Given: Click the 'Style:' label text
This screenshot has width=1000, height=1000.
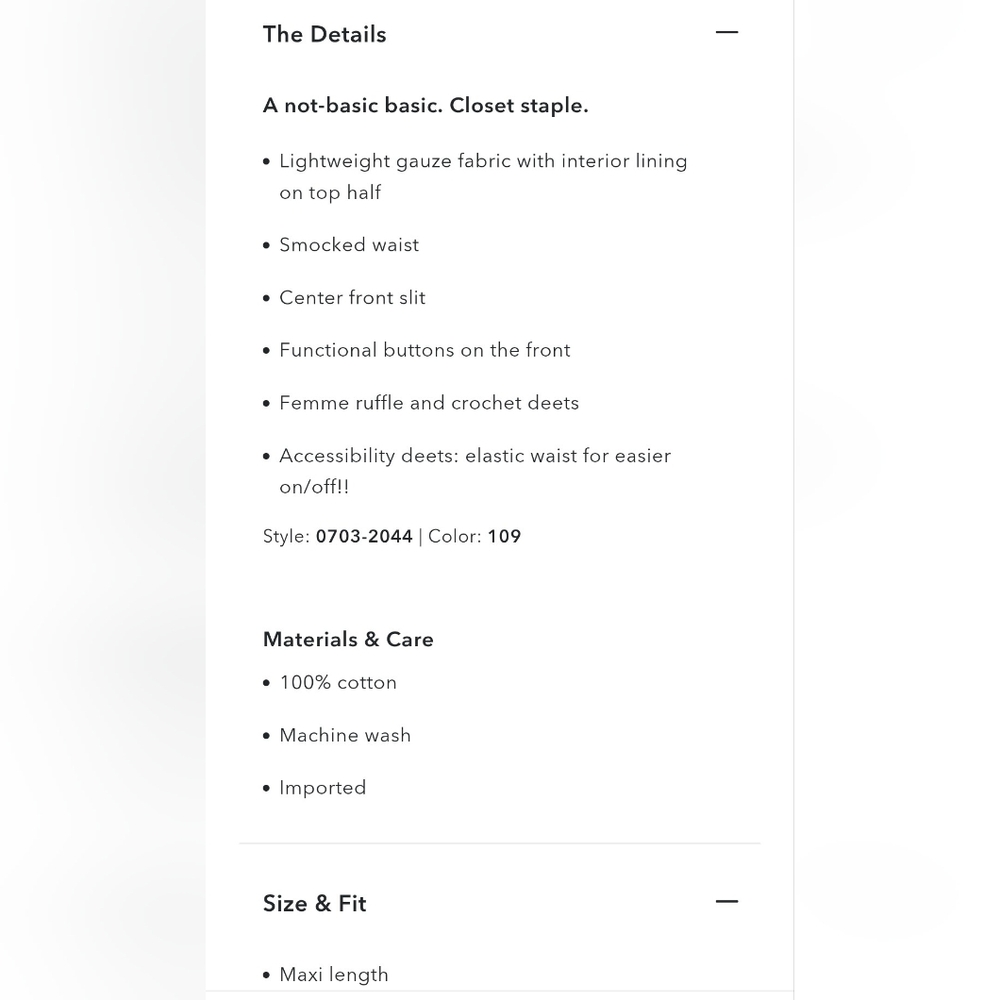Looking at the screenshot, I should (x=286, y=536).
